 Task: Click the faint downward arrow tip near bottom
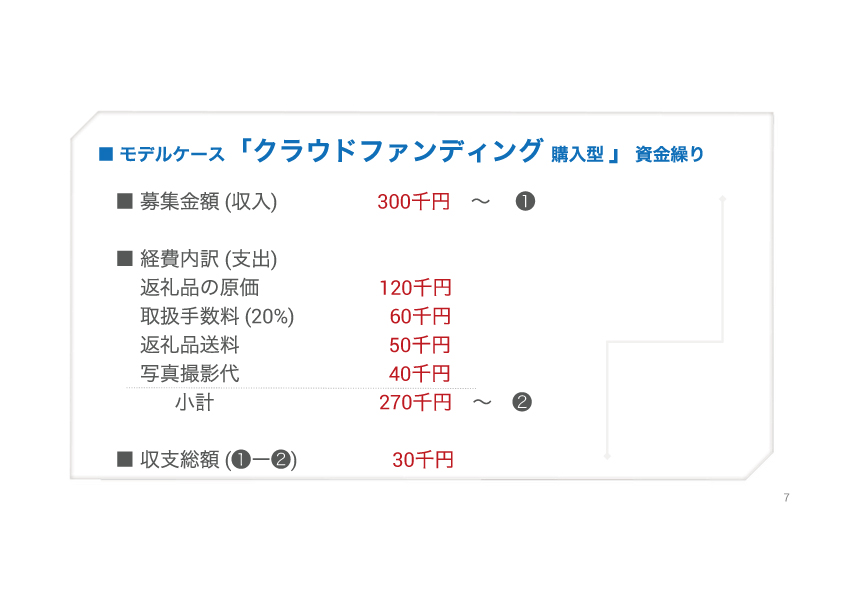[x=607, y=455]
